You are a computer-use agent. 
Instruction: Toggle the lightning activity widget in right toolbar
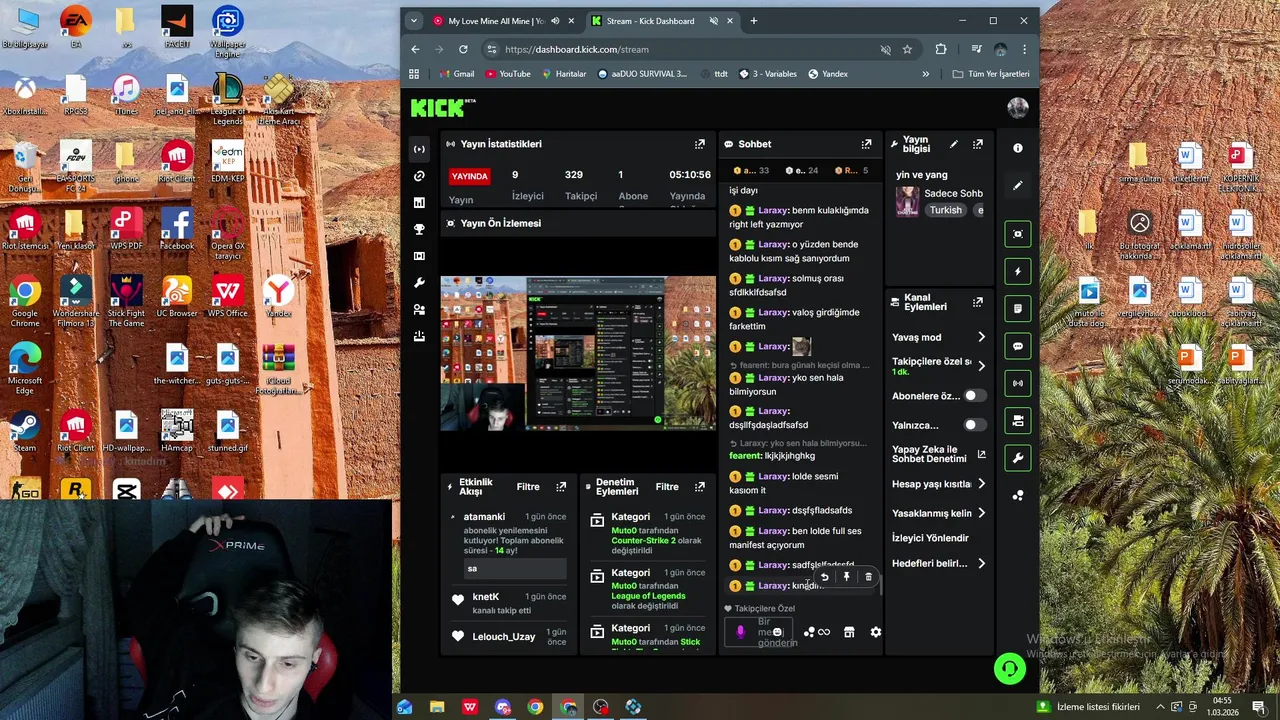click(x=1018, y=271)
